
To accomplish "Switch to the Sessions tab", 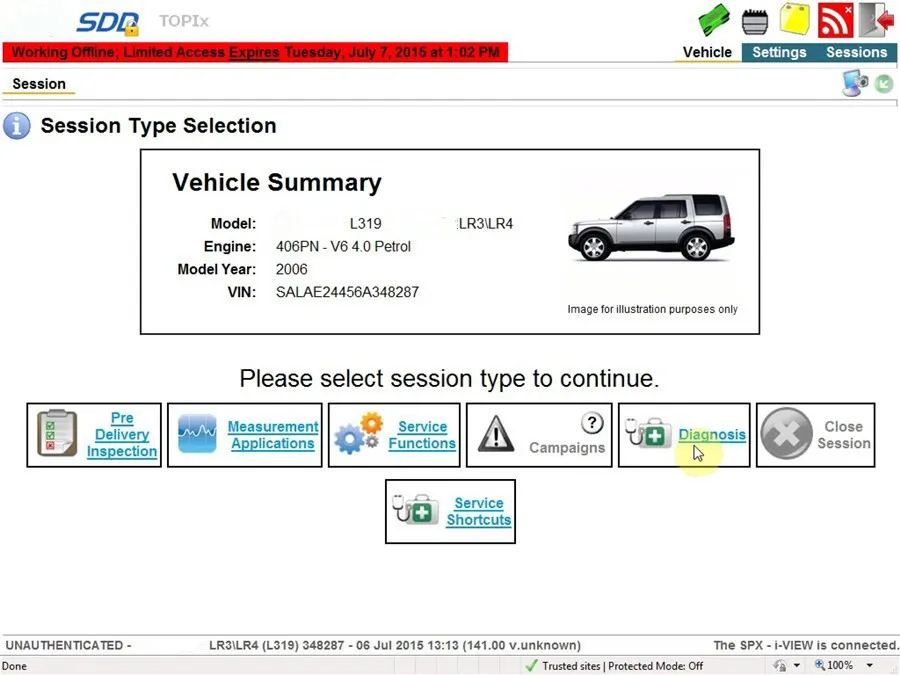I will point(856,52).
